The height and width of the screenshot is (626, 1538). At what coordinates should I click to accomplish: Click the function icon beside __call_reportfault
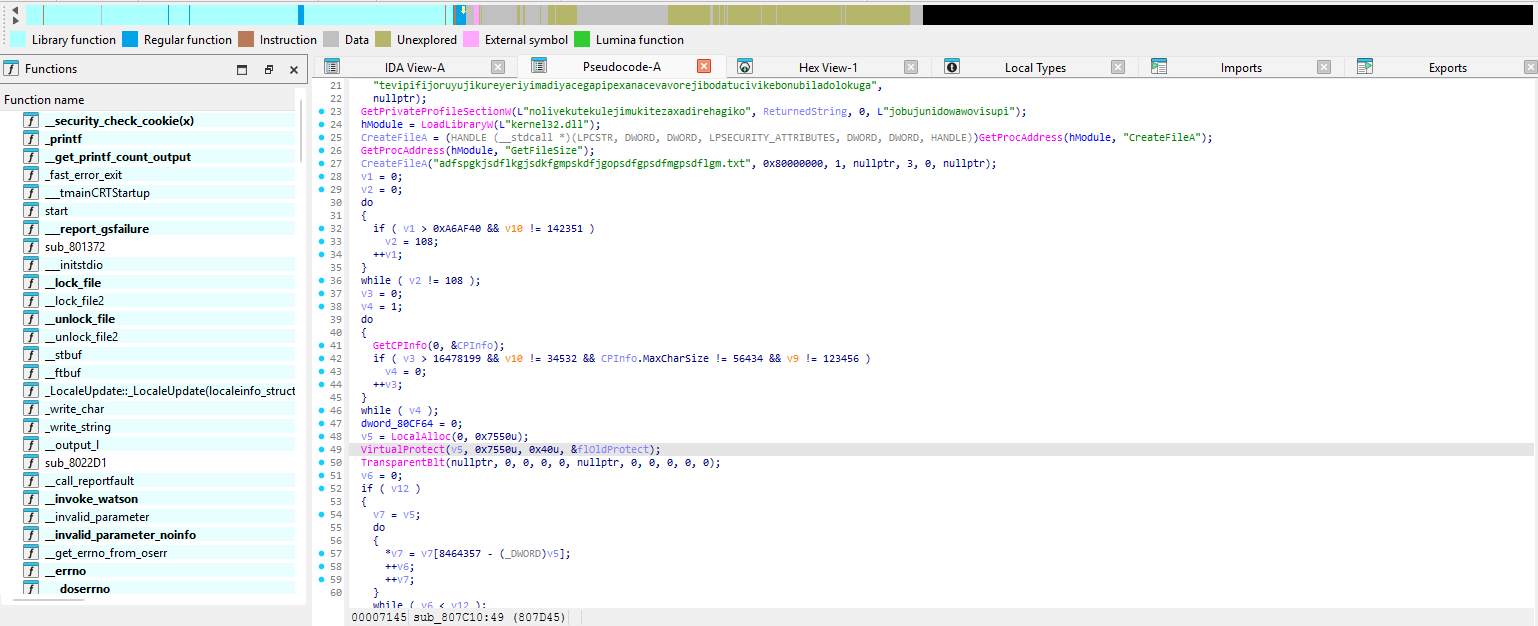tap(31, 481)
